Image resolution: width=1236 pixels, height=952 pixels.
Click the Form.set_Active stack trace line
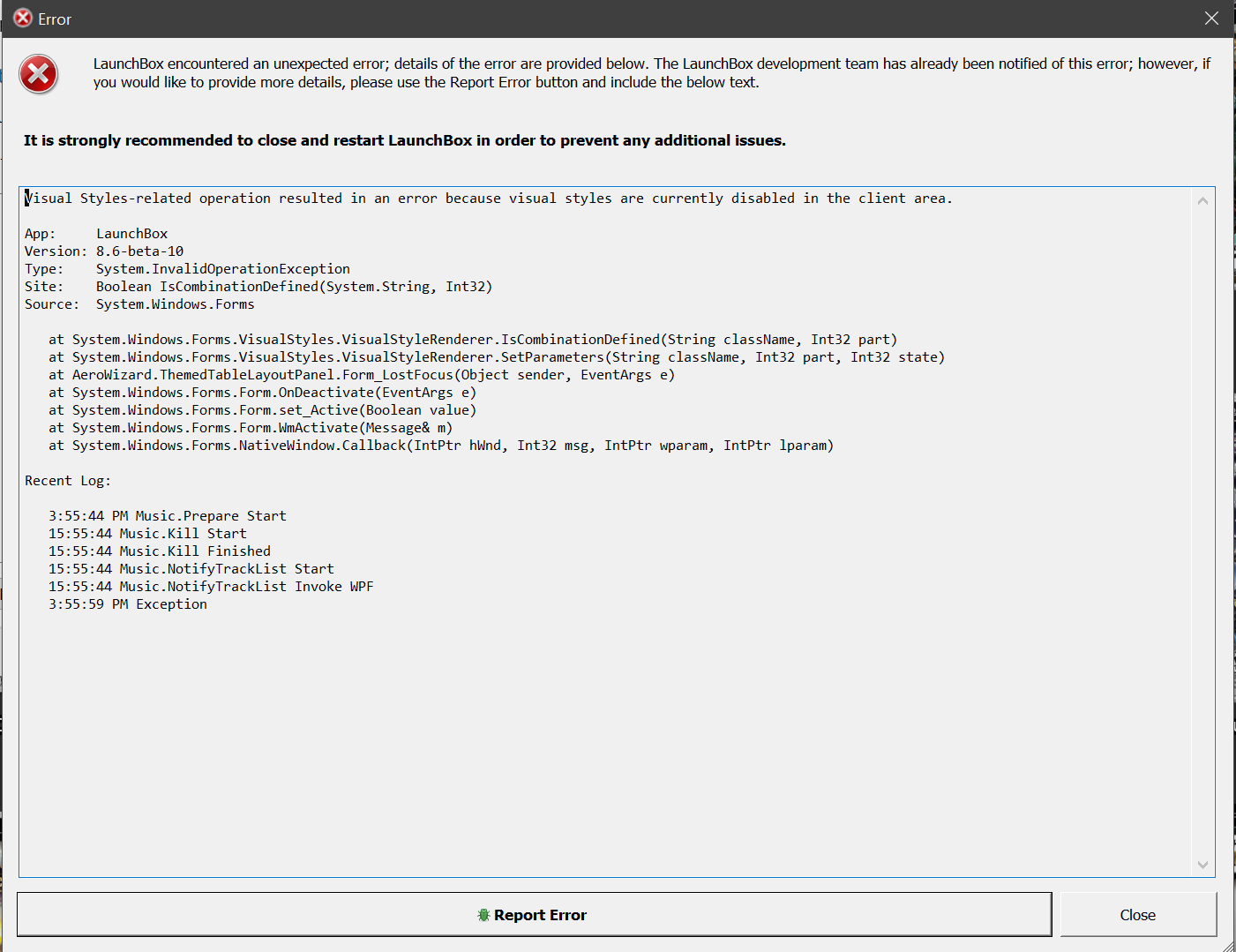point(263,410)
